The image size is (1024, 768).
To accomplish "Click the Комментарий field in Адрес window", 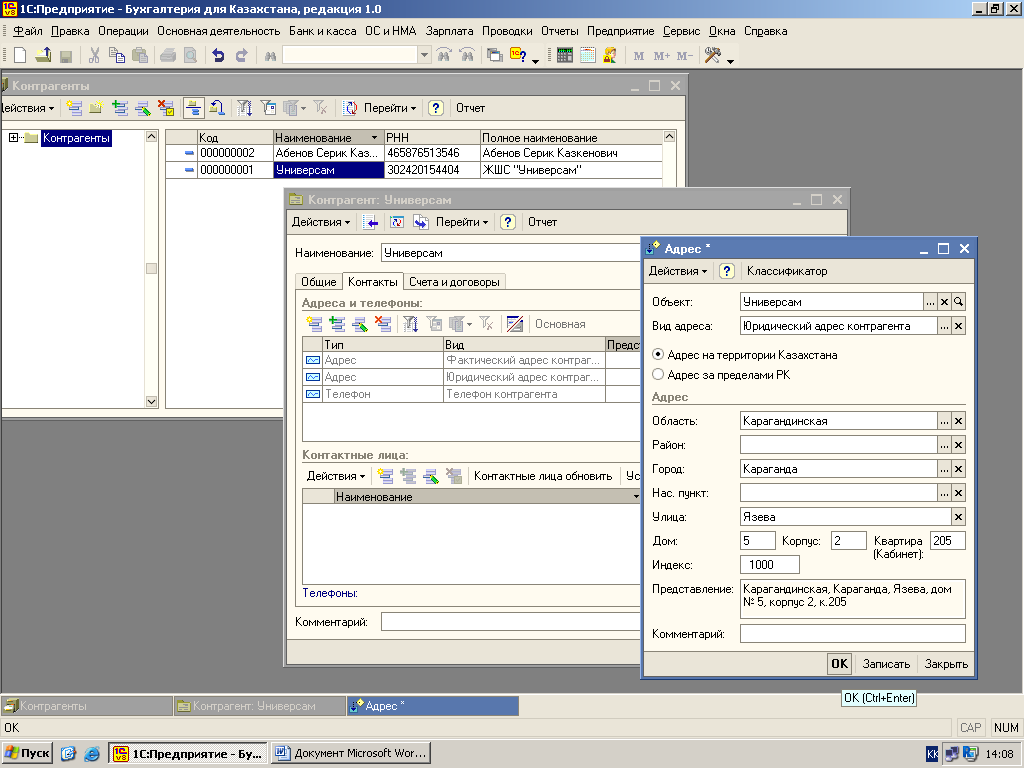I will point(852,633).
